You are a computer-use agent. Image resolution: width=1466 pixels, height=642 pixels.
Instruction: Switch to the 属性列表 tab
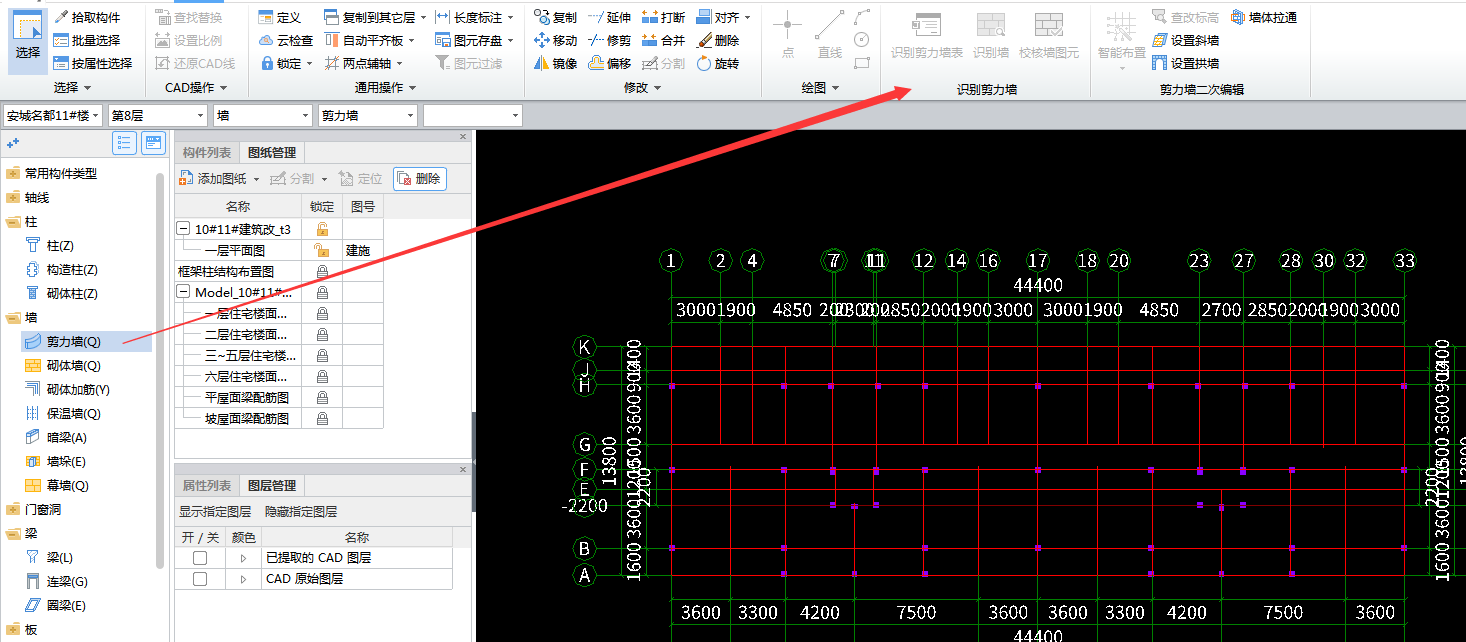click(x=207, y=485)
